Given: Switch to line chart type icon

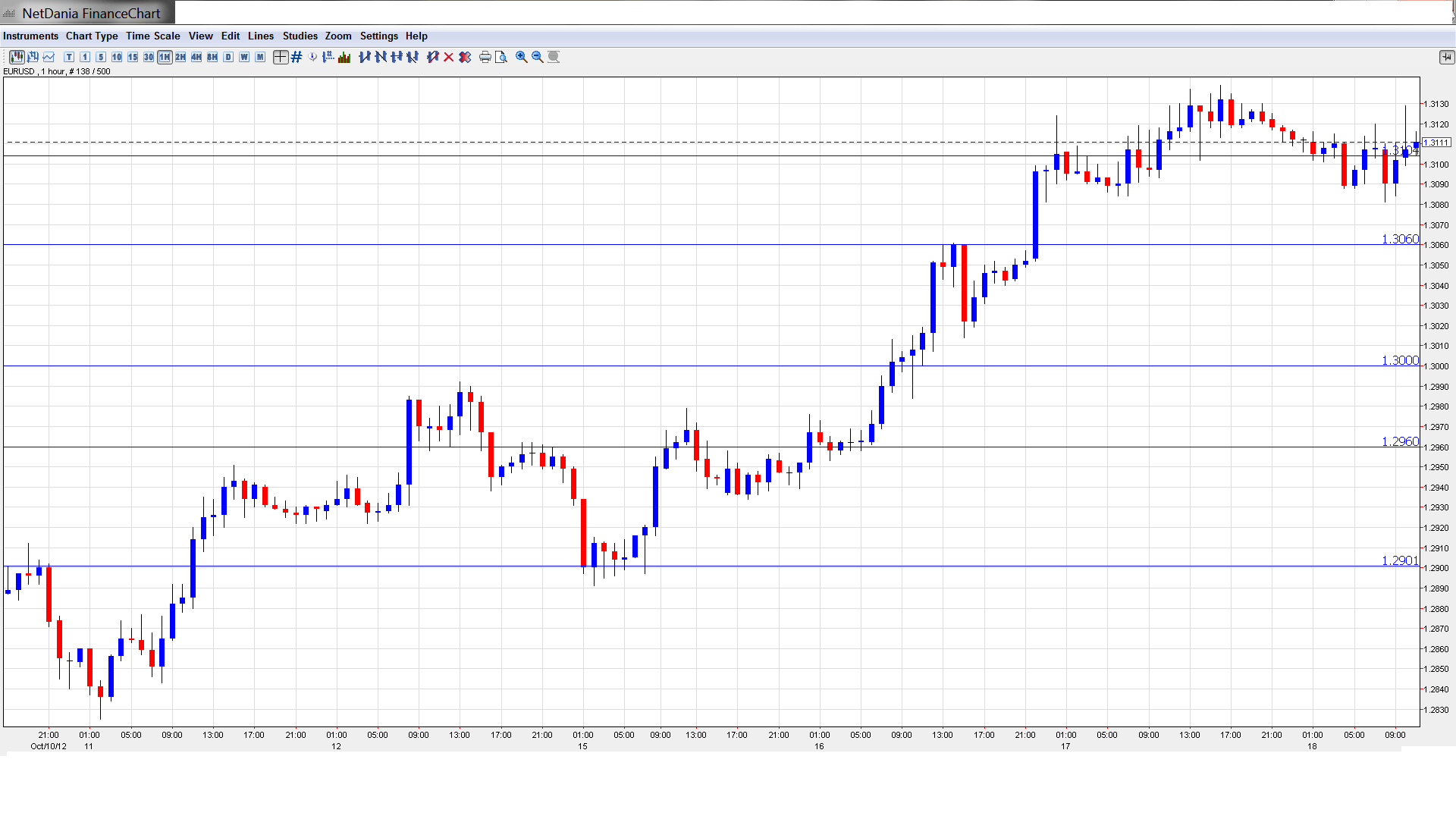Looking at the screenshot, I should point(49,57).
